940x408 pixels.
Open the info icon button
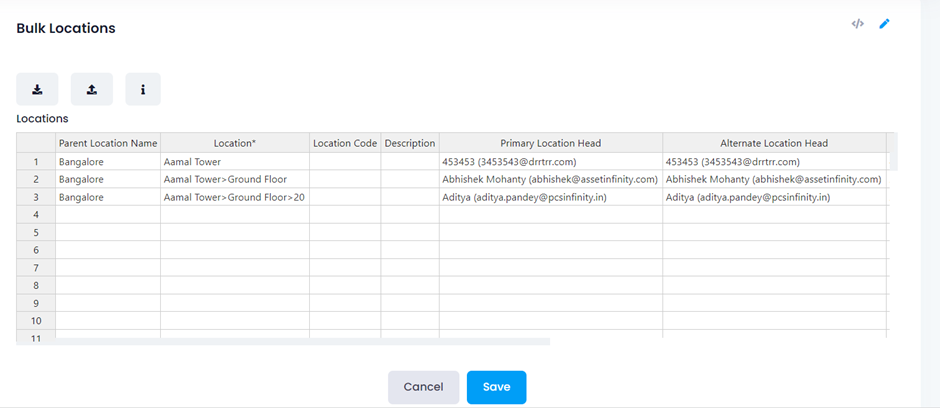coord(143,89)
